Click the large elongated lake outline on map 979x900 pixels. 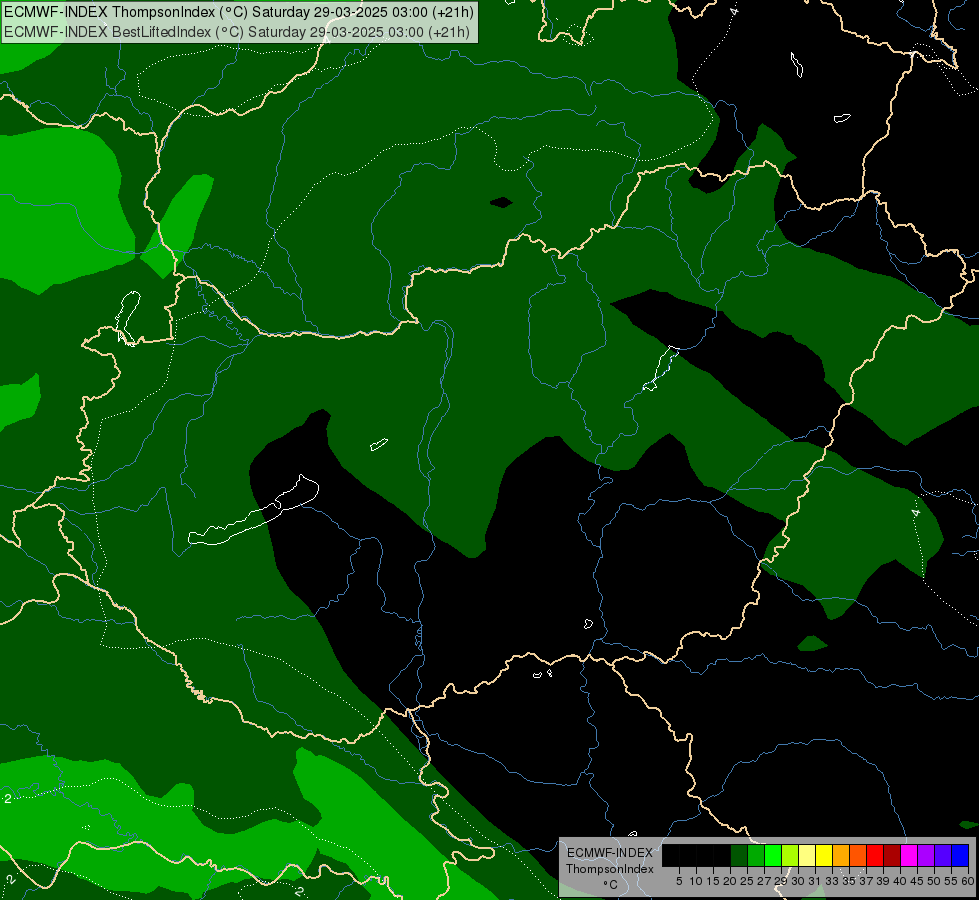click(254, 510)
